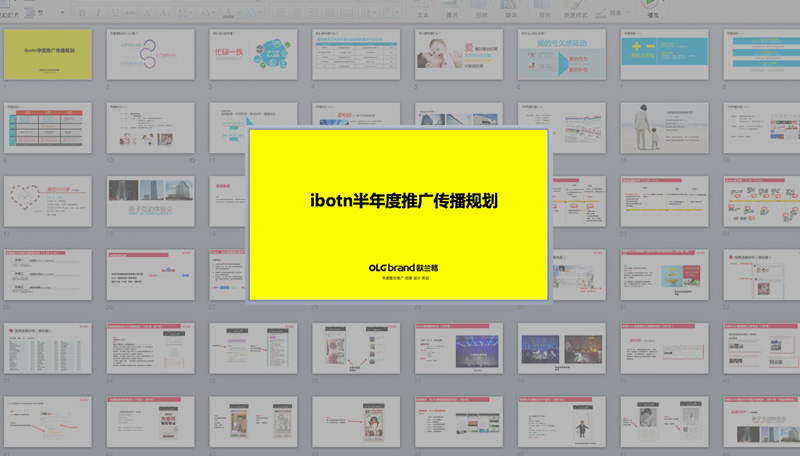Insert a picture via 图片
Image resolution: width=800 pixels, height=456 pixels.
click(x=452, y=10)
